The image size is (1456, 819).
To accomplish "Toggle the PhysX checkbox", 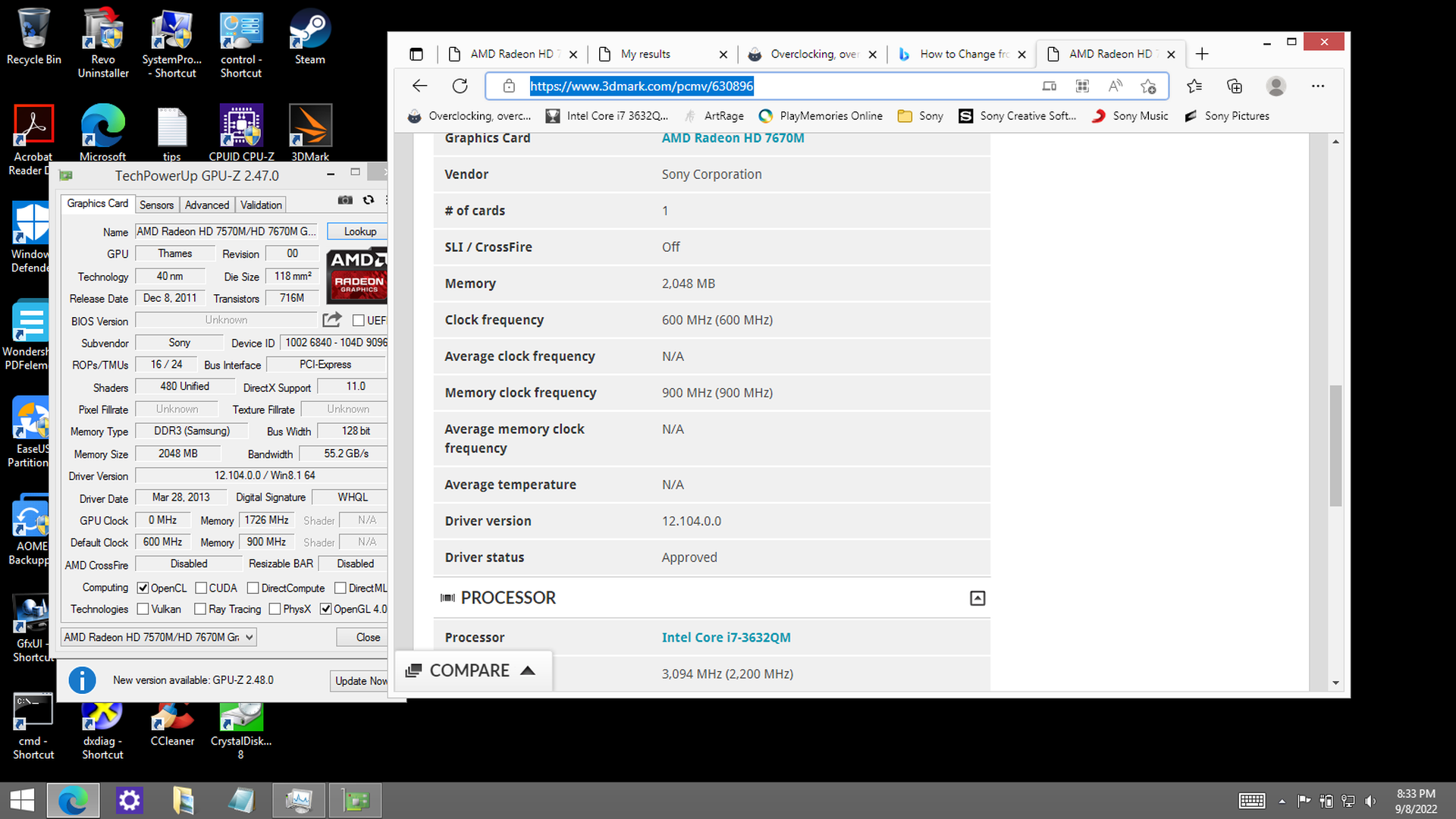I will tap(275, 609).
